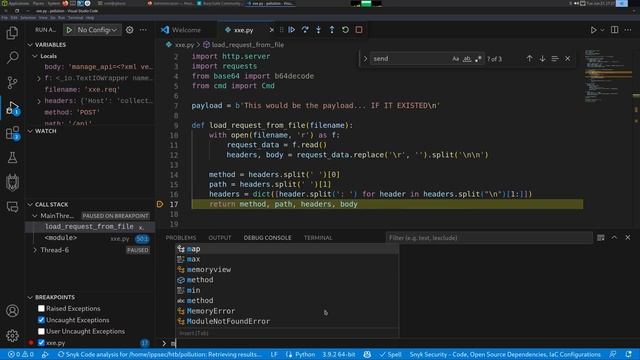Collapse the VARIABLES section
This screenshot has width=640, height=360.
click(50, 45)
